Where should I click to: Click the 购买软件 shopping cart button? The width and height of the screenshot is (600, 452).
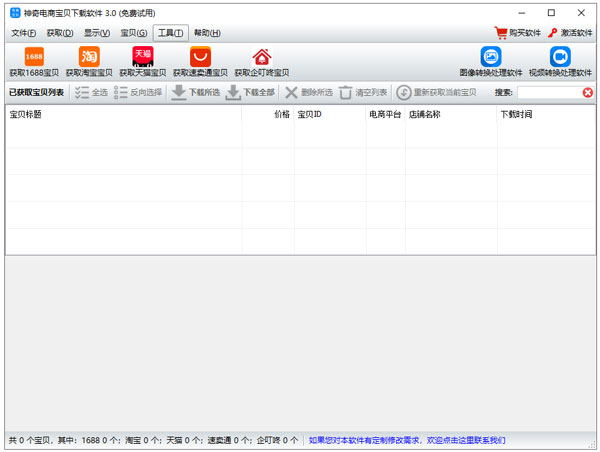click(x=517, y=33)
